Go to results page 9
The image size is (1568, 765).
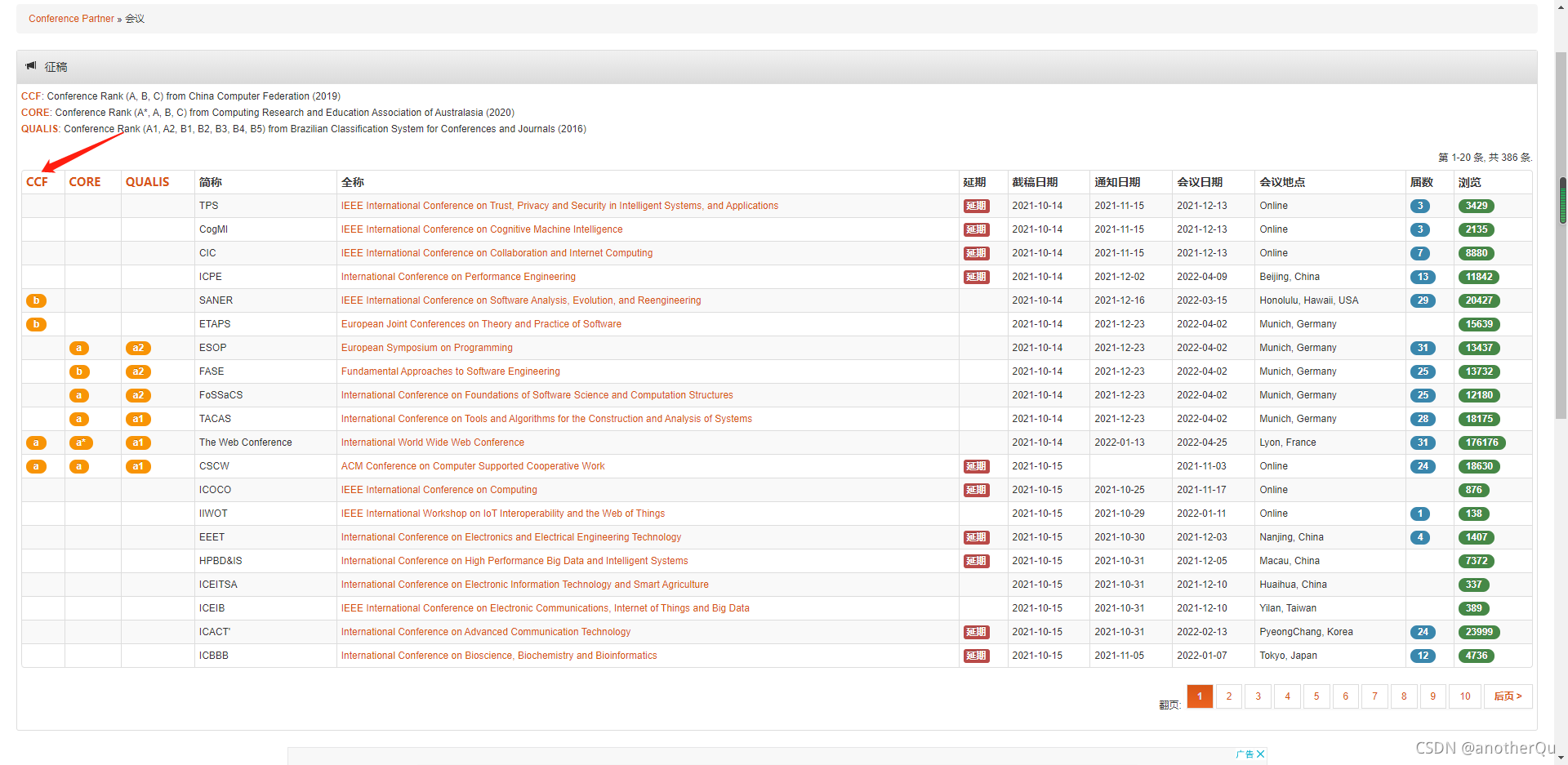(1433, 696)
